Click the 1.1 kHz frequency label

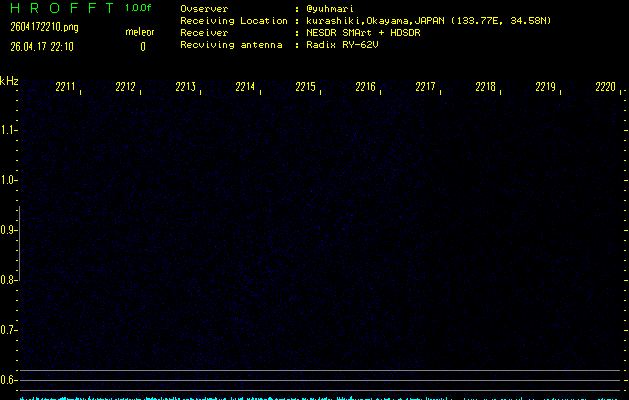(x=8, y=130)
